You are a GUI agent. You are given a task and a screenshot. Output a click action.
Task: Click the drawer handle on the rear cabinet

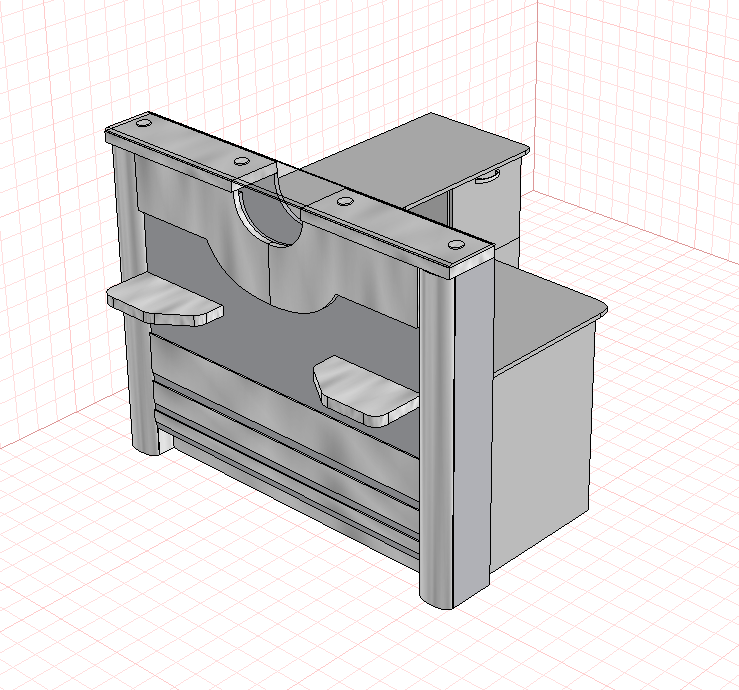click(x=487, y=178)
